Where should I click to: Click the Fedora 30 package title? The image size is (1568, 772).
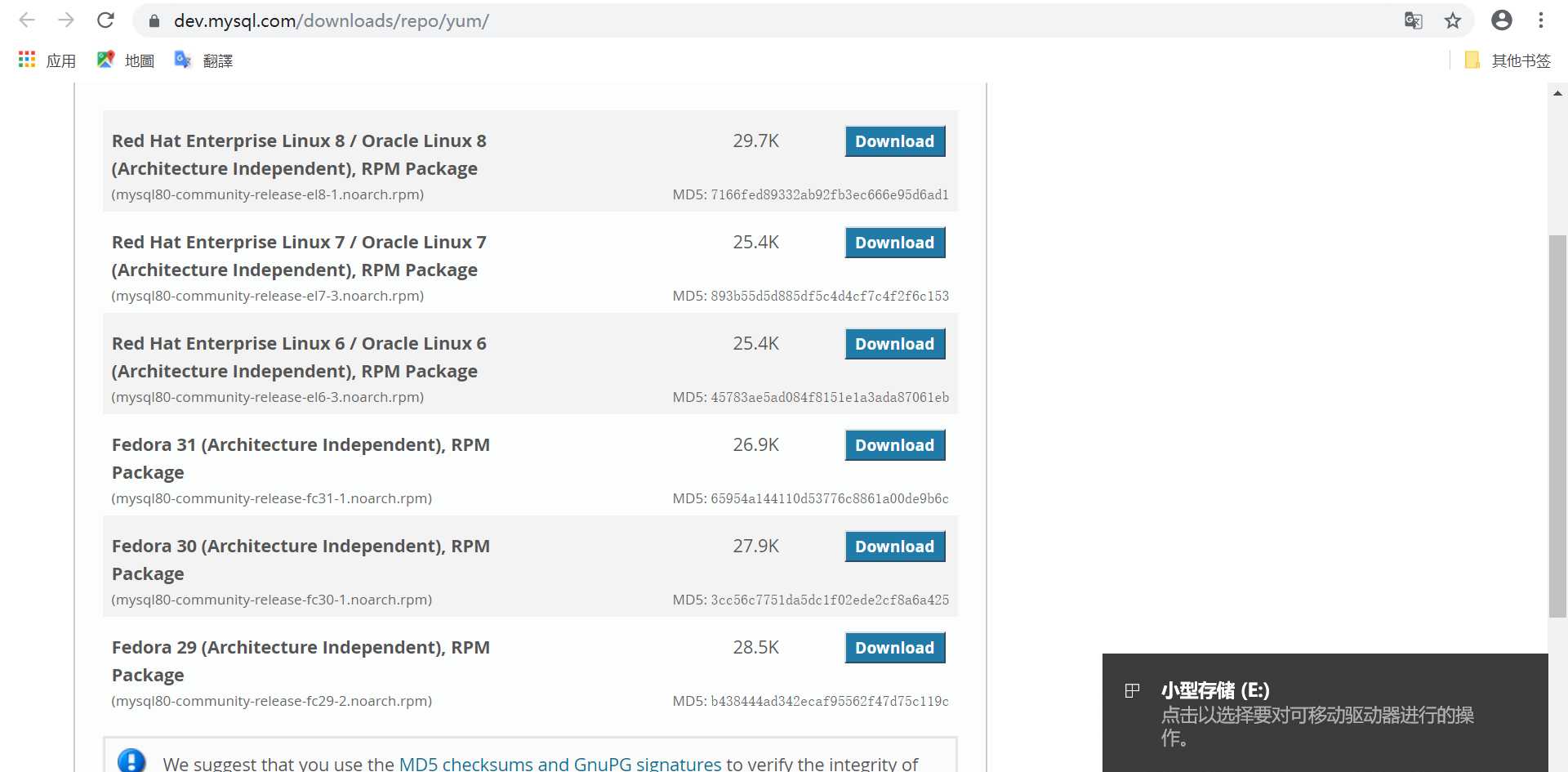click(301, 560)
